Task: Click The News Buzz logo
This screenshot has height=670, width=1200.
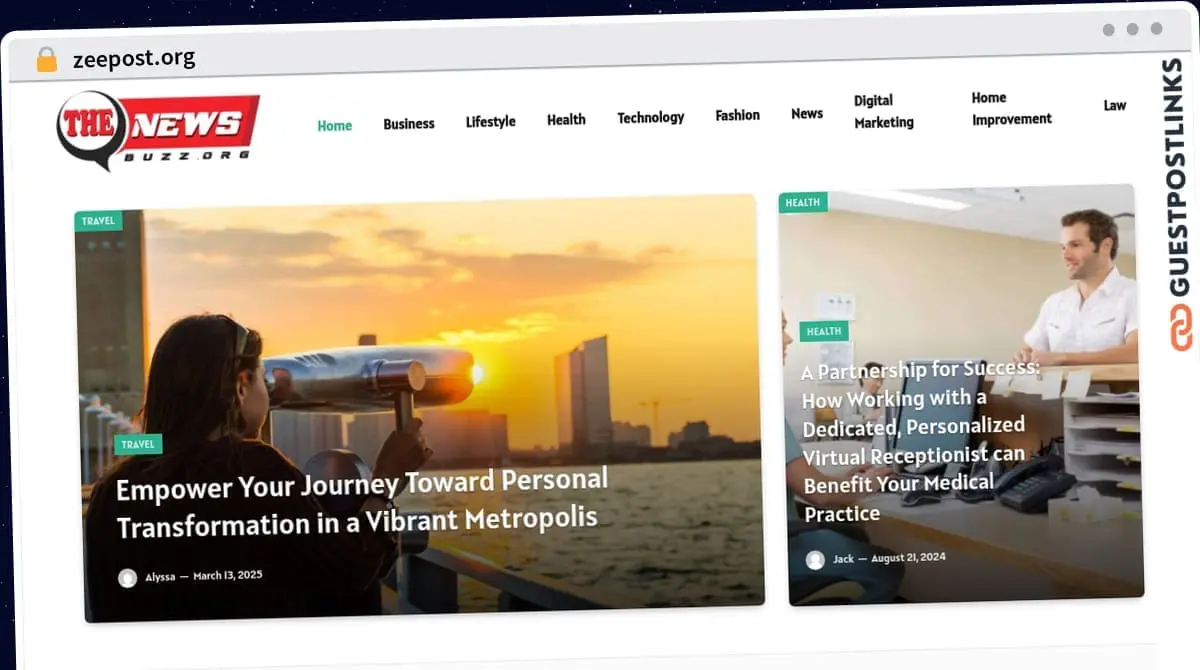Action: [x=158, y=129]
